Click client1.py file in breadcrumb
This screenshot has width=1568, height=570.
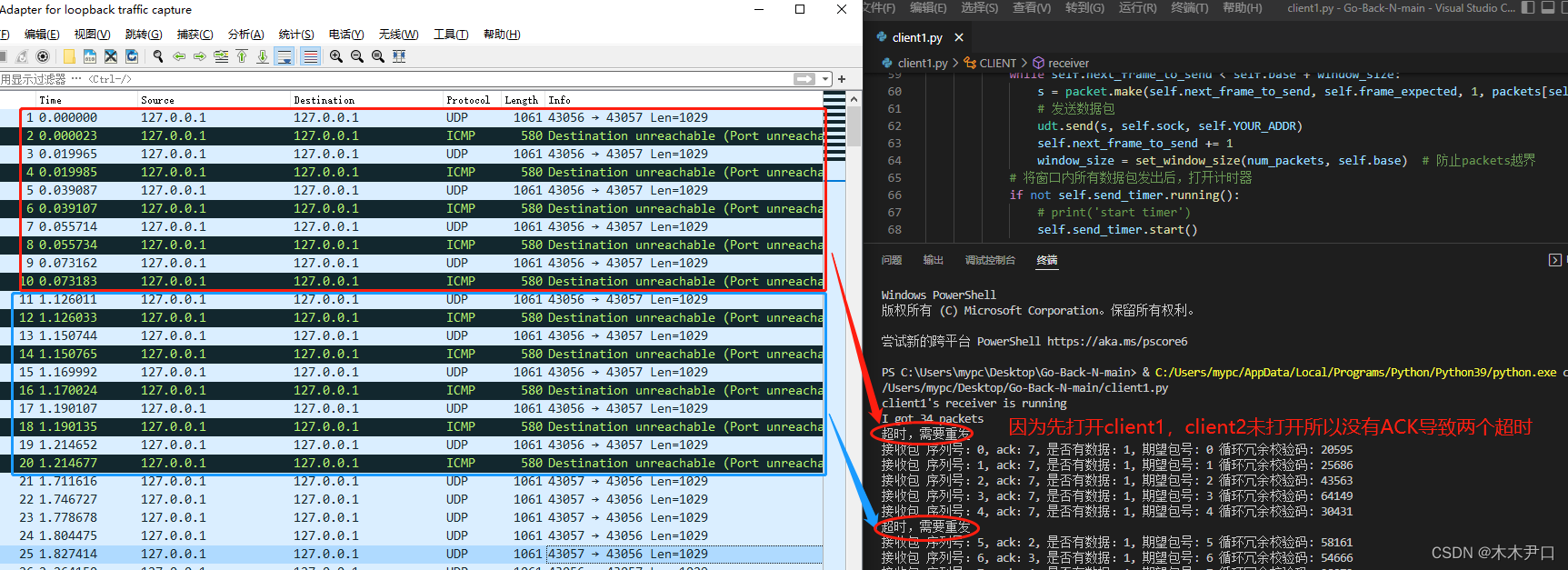point(915,63)
